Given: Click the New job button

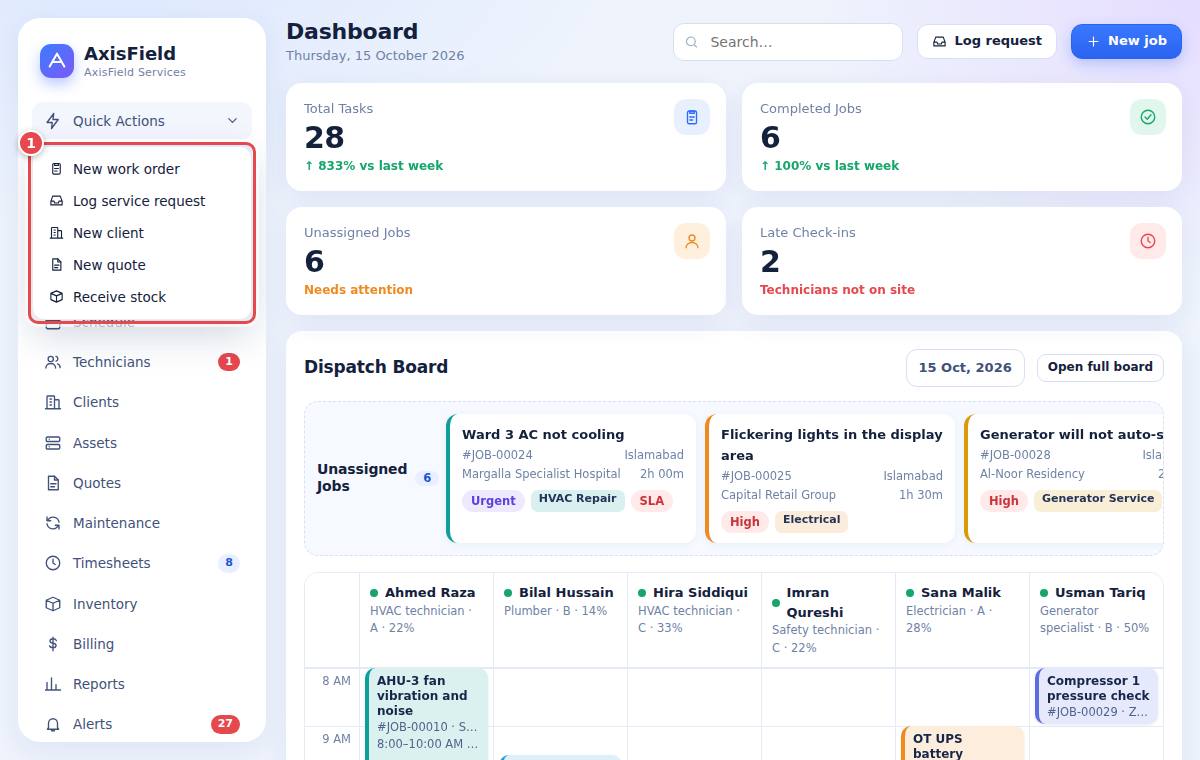Looking at the screenshot, I should coord(1126,42).
